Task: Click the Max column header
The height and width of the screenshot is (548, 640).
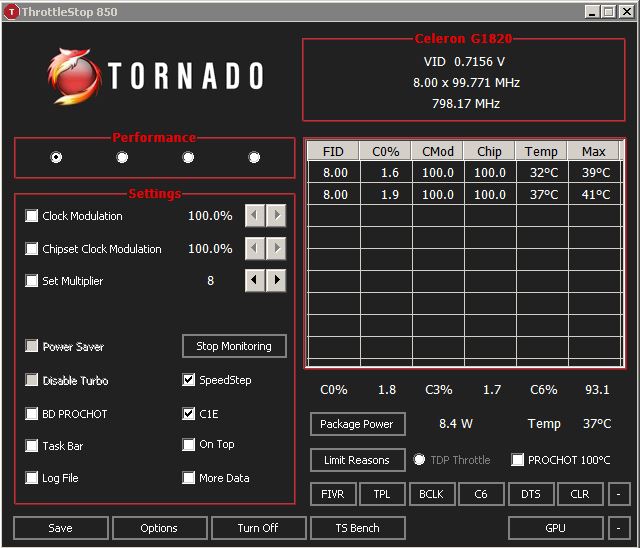Action: [x=593, y=151]
